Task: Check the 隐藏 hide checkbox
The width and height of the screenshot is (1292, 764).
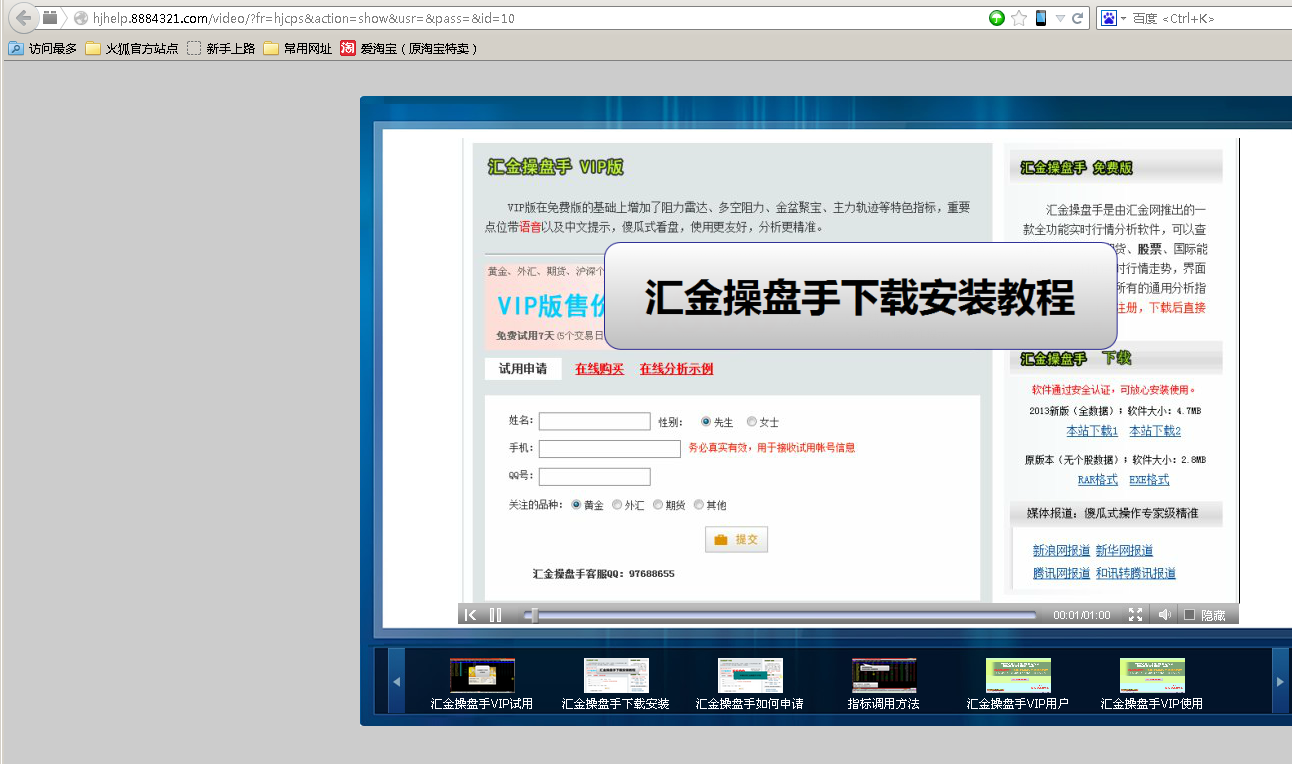Action: coord(1189,615)
